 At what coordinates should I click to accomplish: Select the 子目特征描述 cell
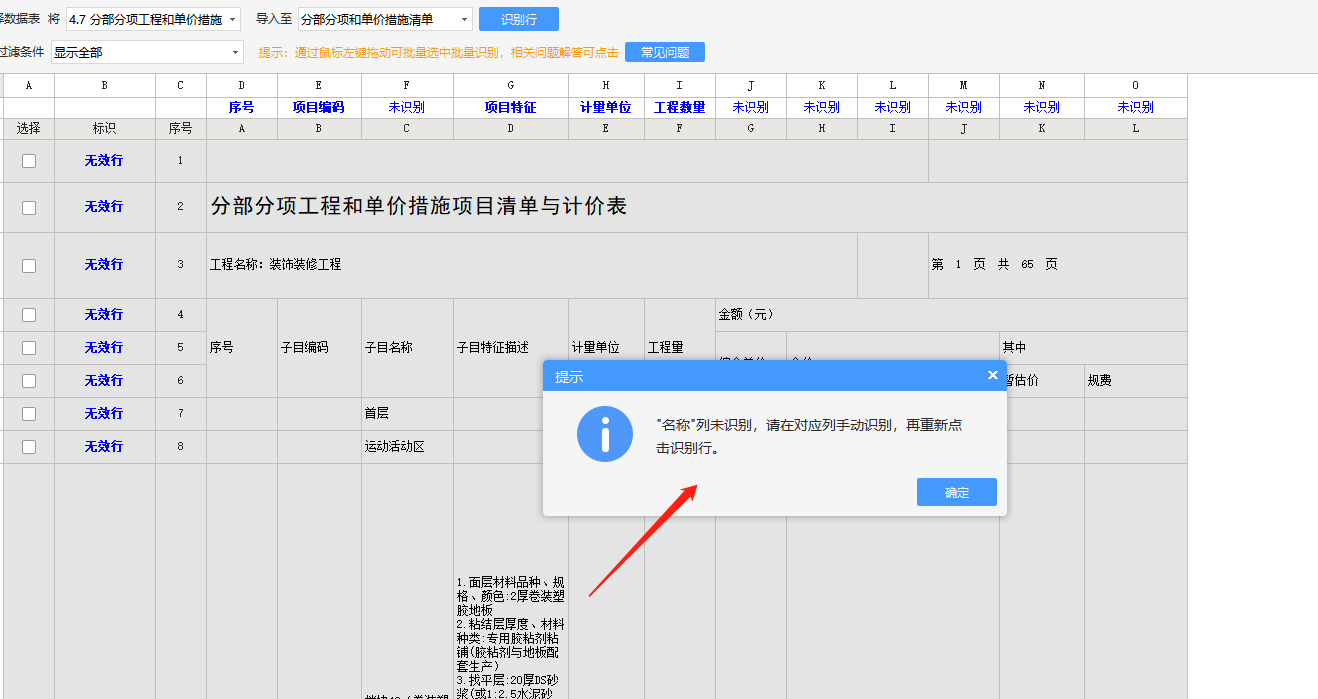(511, 348)
